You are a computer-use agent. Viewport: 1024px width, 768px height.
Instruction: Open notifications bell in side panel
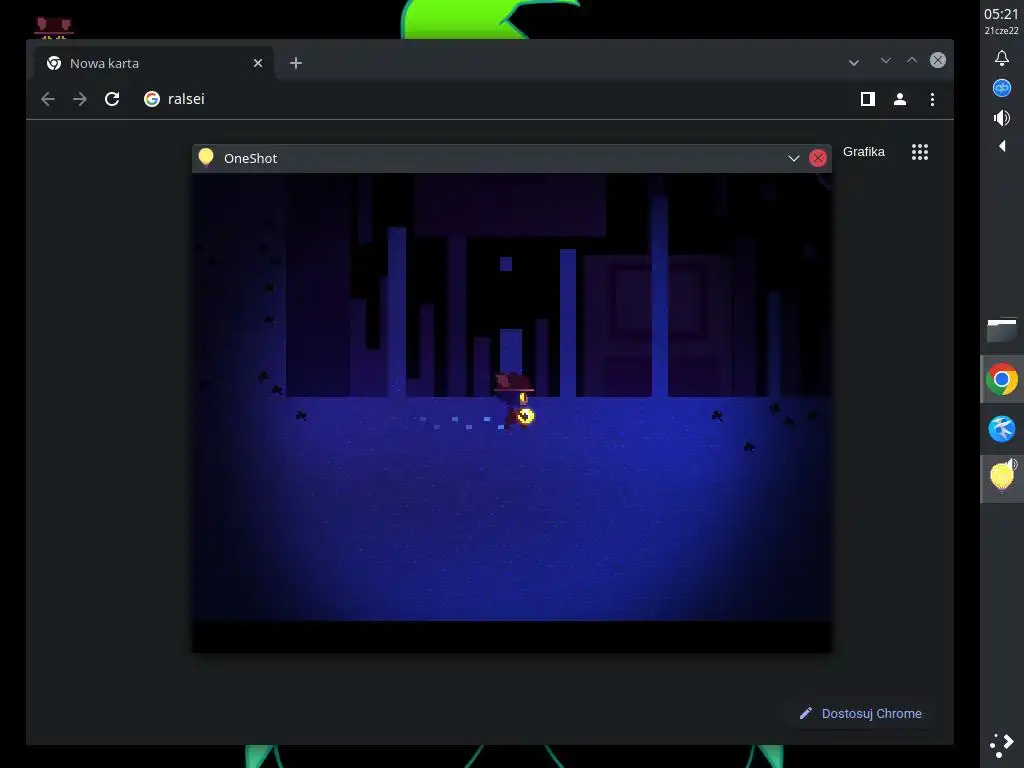click(1002, 58)
